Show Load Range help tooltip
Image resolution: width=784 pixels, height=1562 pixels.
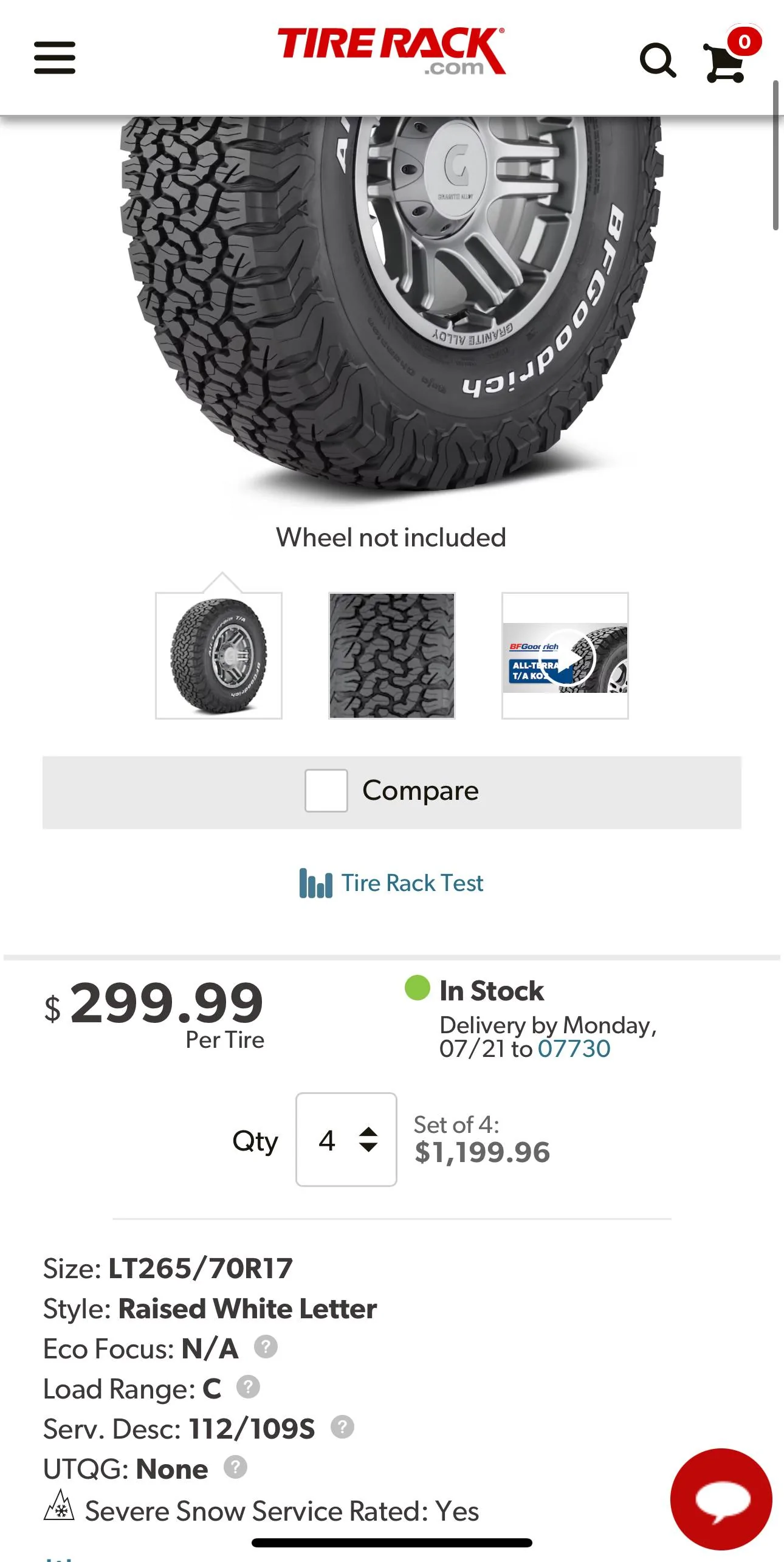tap(248, 1387)
